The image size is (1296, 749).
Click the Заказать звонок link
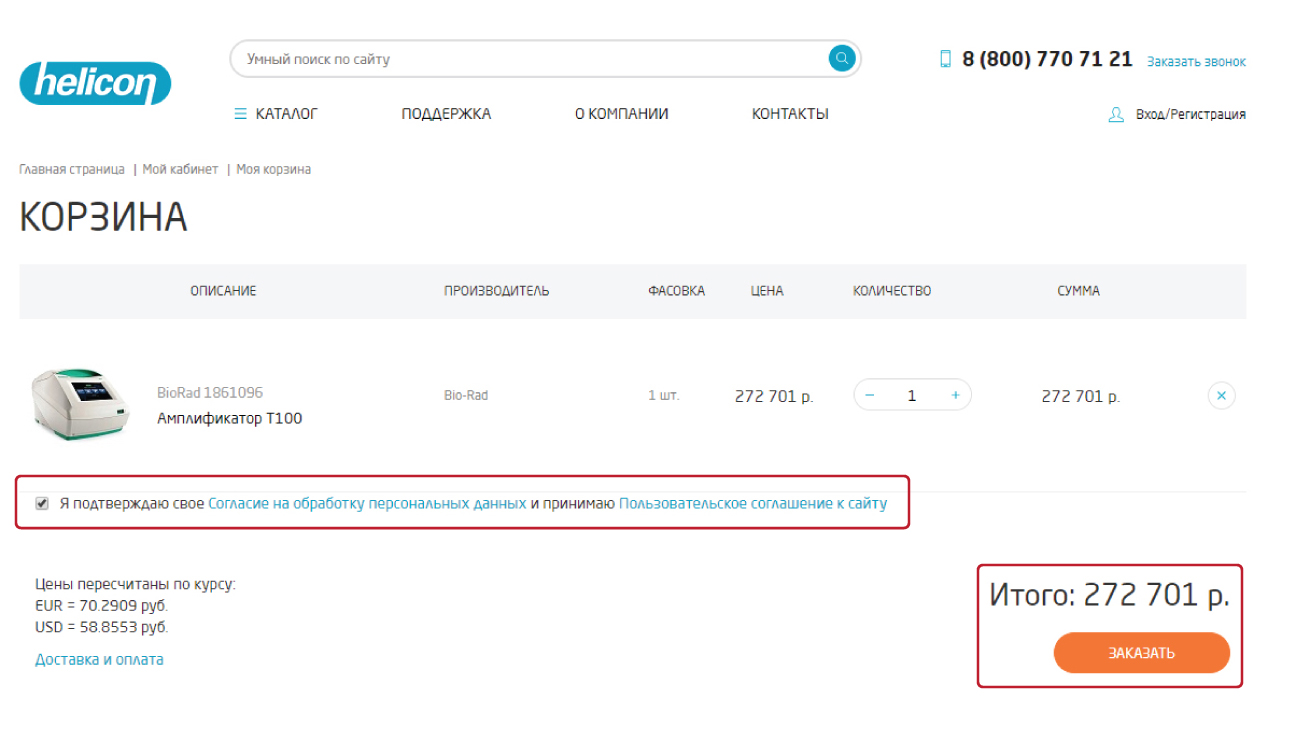coord(1196,61)
